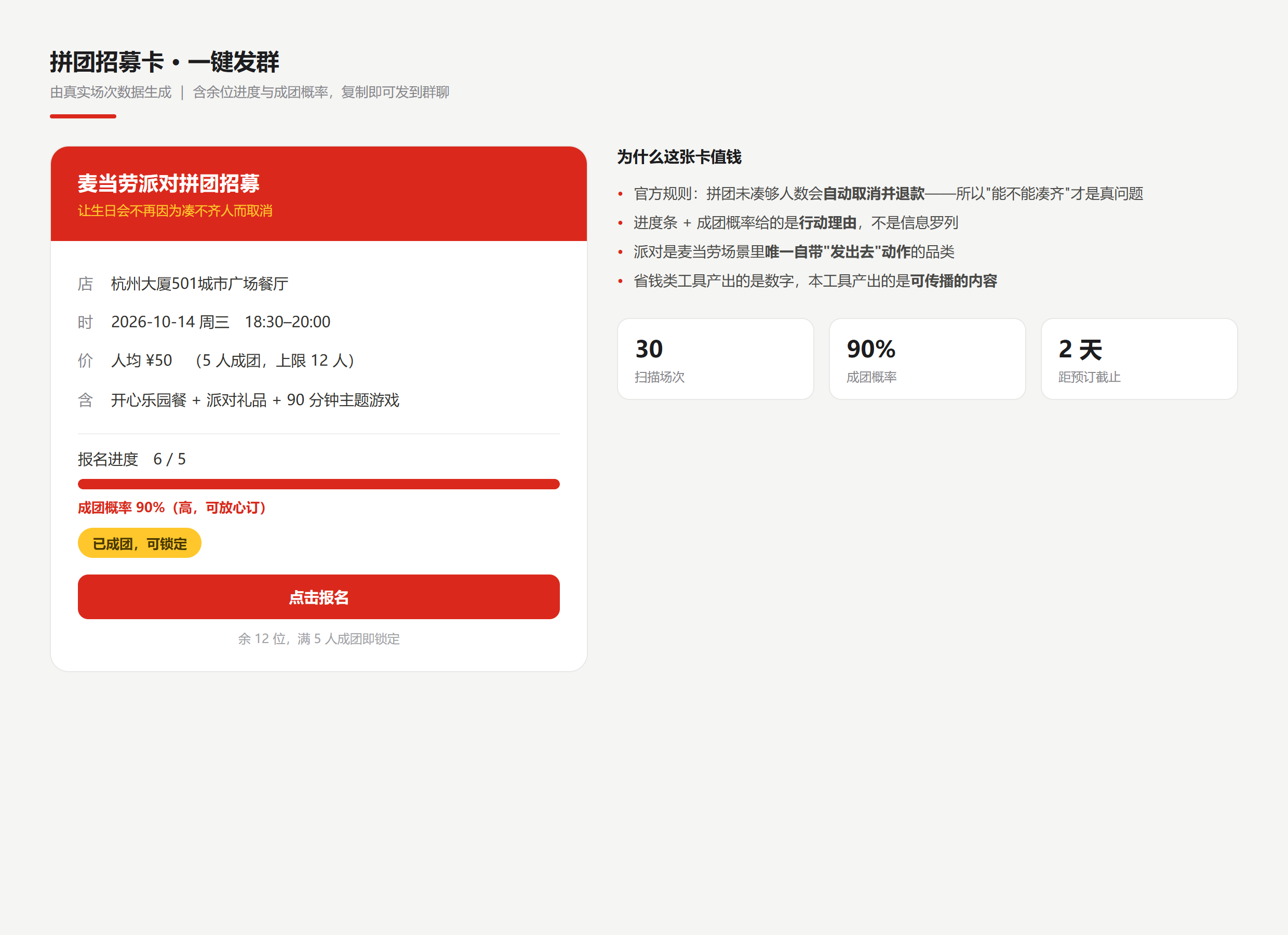Click the subtitle 由真实场次数据生成
The width and height of the screenshot is (1288, 935).
tap(111, 92)
